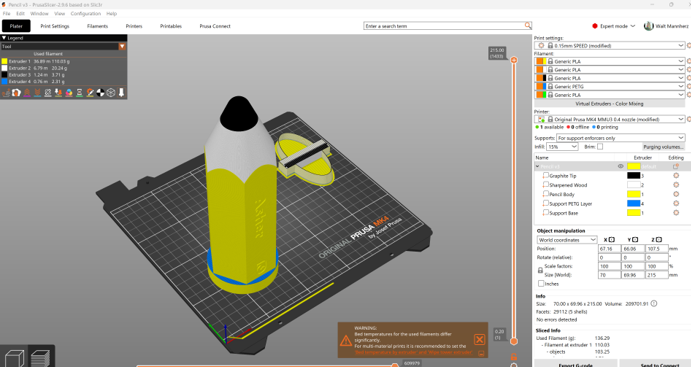Reset X axis icon in Object manipulation
Viewport: 691px width, 367px height.
612,240
